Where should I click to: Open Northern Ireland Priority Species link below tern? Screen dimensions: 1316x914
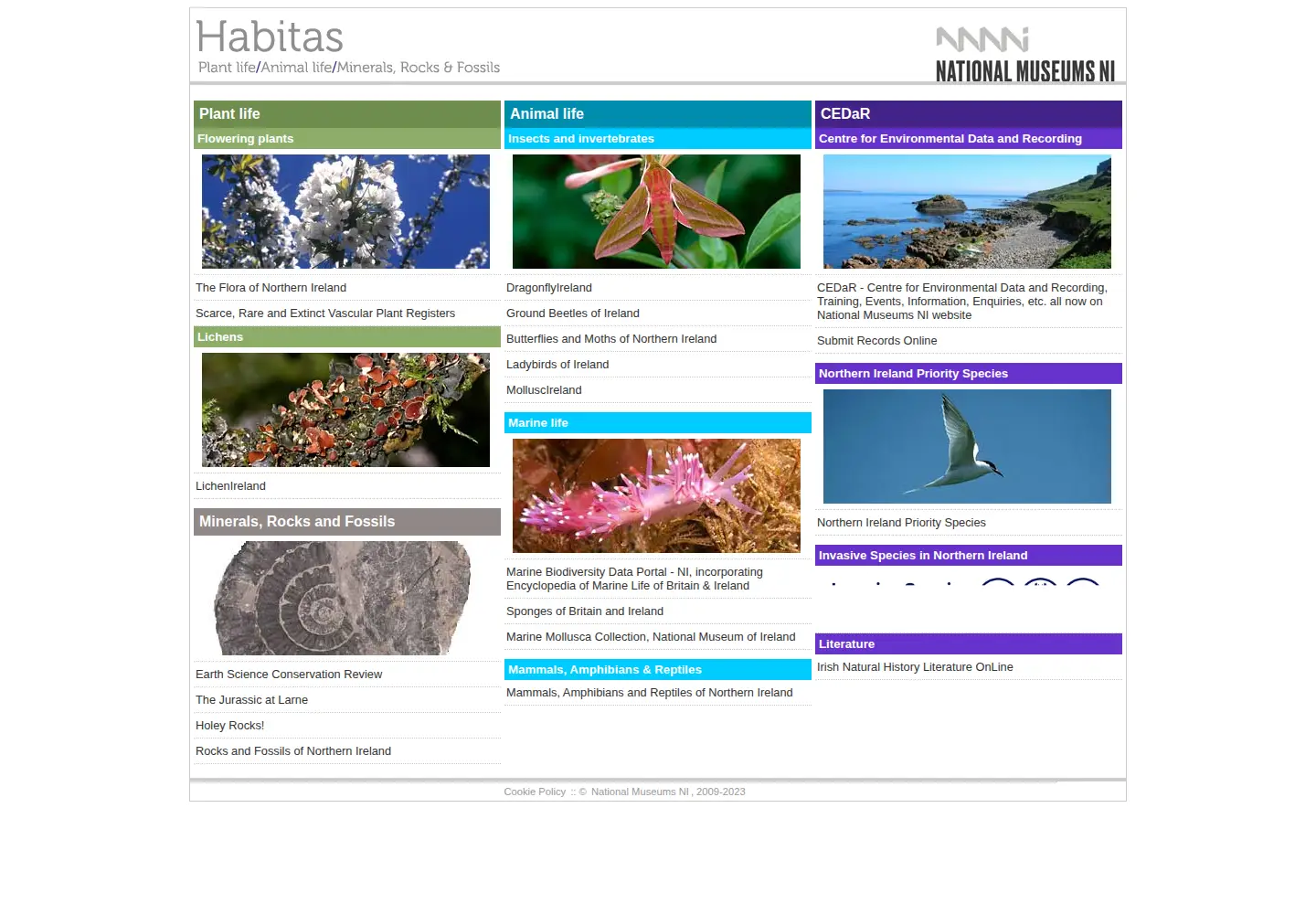click(901, 523)
